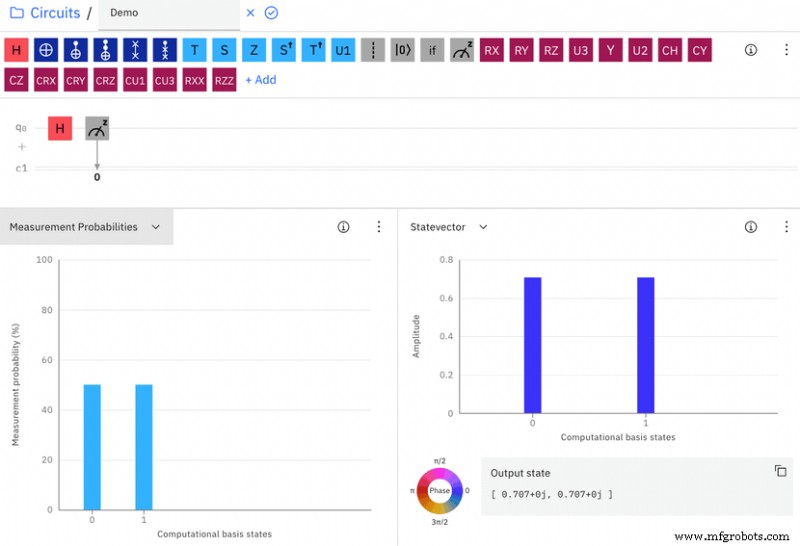Edit the Demo circuit name field
This screenshot has height=546, width=800.
click(168, 13)
